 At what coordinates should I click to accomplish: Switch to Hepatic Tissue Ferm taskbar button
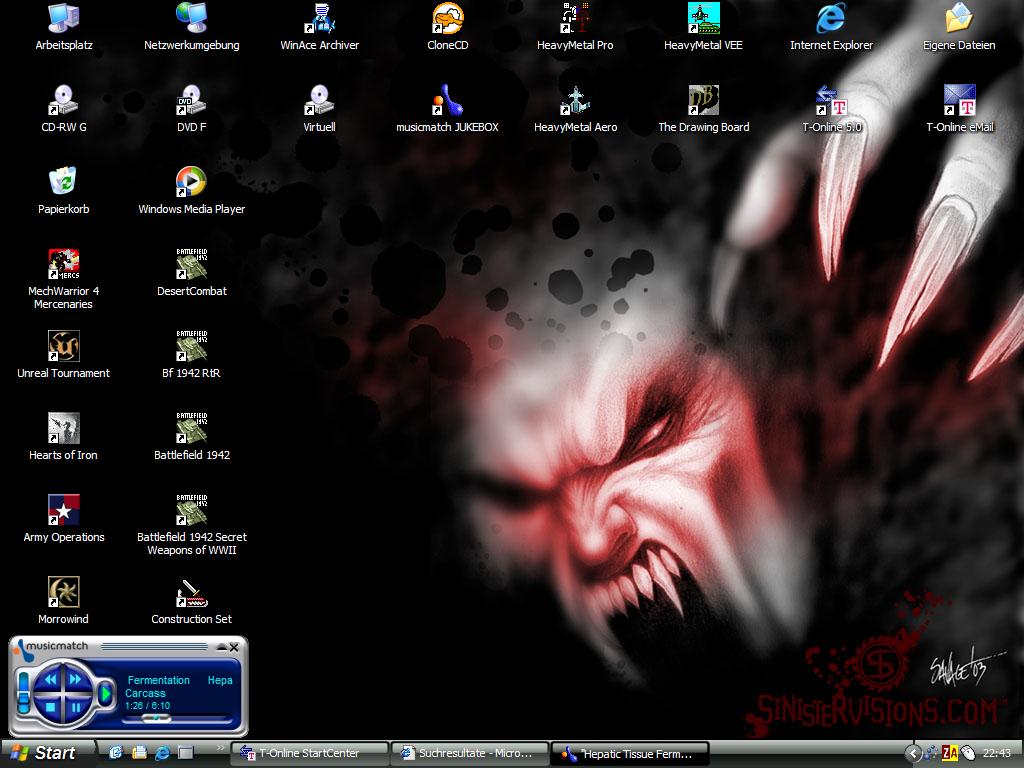[631, 754]
